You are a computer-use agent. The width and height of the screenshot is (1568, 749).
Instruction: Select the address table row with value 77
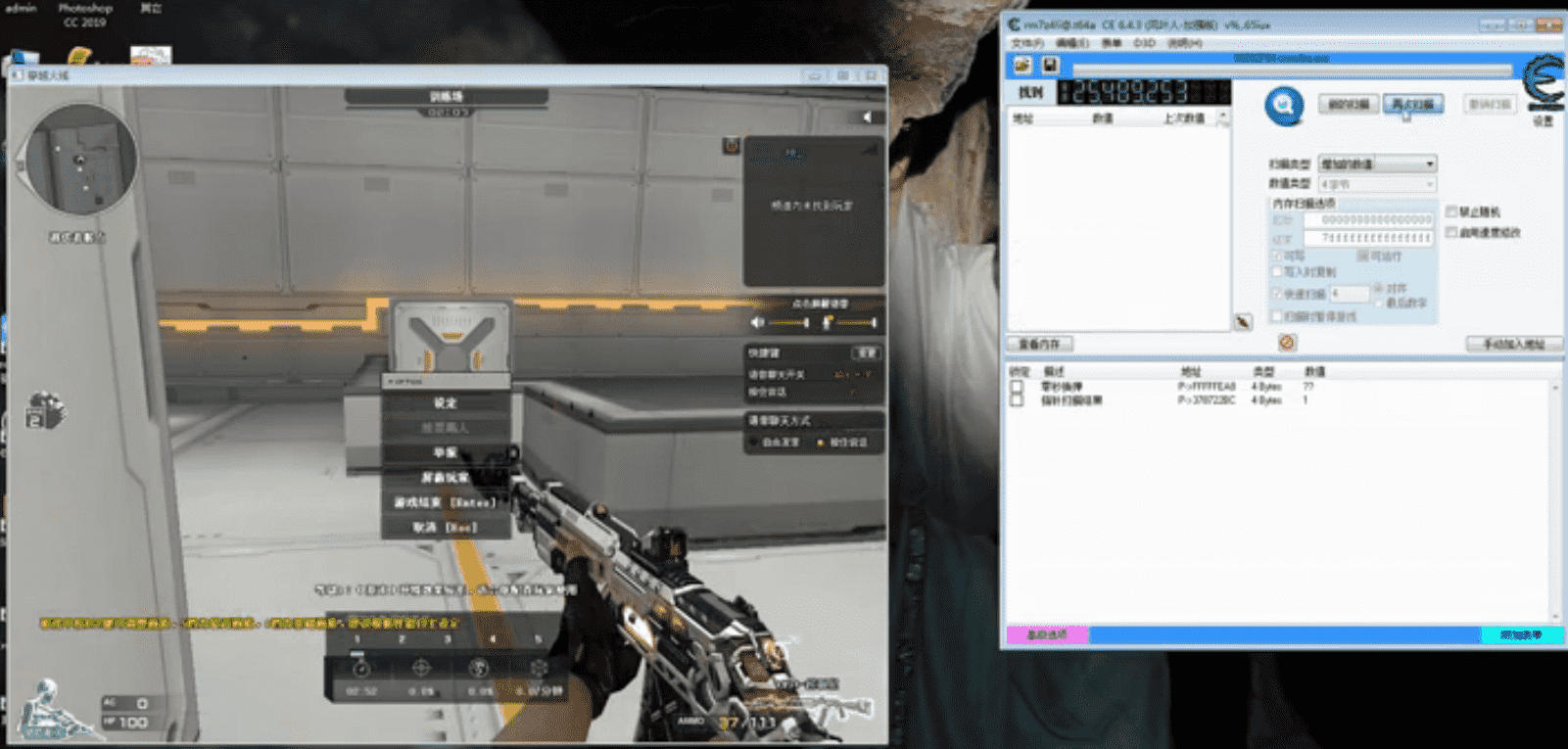coord(1278,387)
